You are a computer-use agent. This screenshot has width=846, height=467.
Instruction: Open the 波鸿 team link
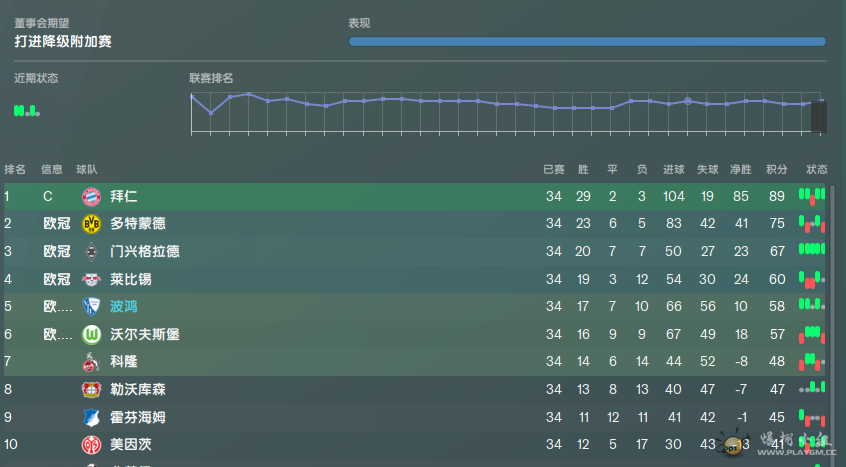coord(124,307)
